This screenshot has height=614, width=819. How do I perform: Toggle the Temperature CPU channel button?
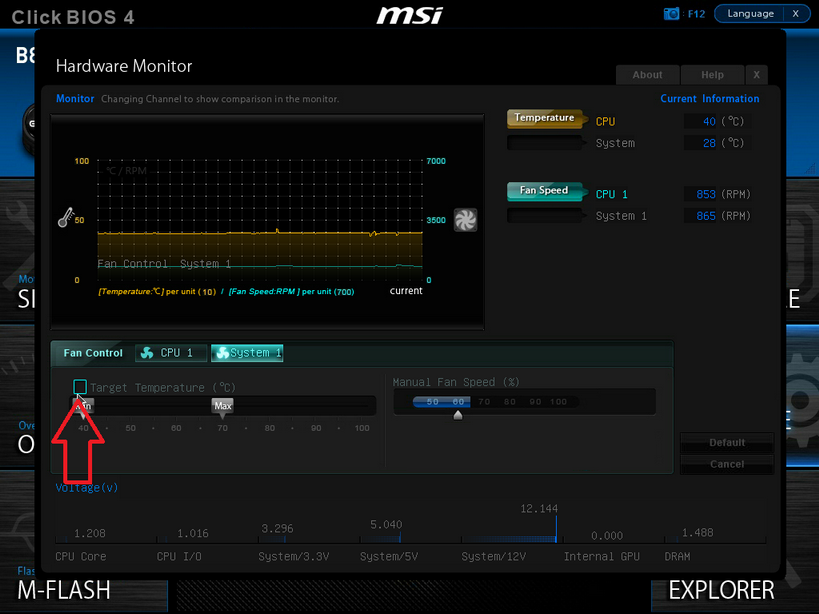pos(545,119)
